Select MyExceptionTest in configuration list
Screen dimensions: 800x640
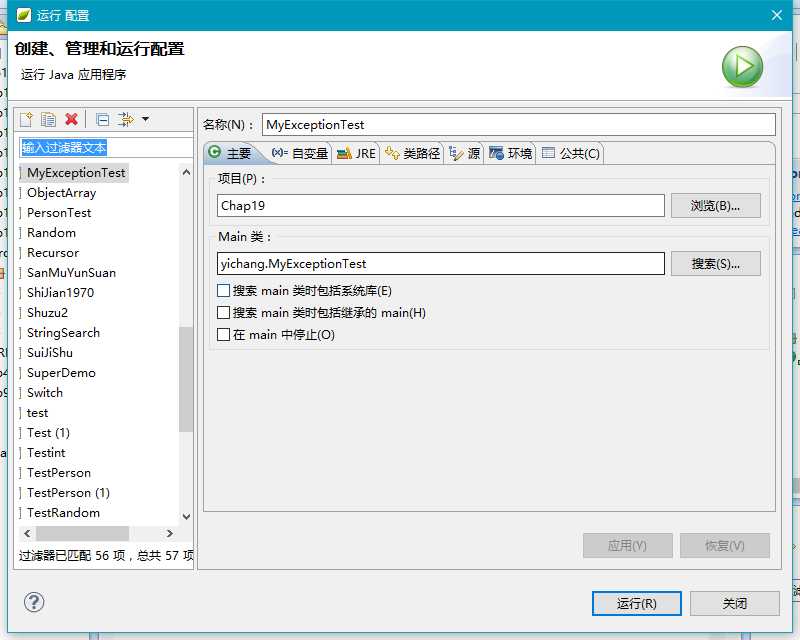pyautogui.click(x=76, y=173)
